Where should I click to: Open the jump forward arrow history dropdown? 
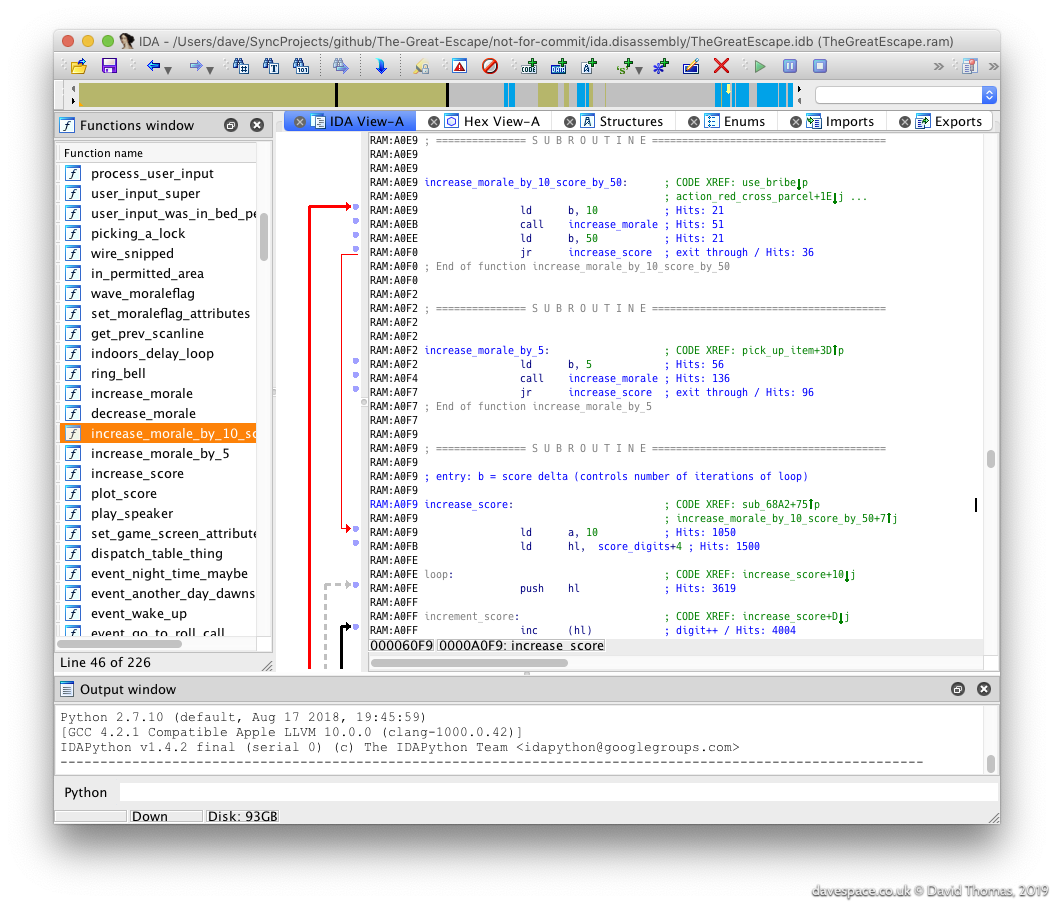pos(210,70)
